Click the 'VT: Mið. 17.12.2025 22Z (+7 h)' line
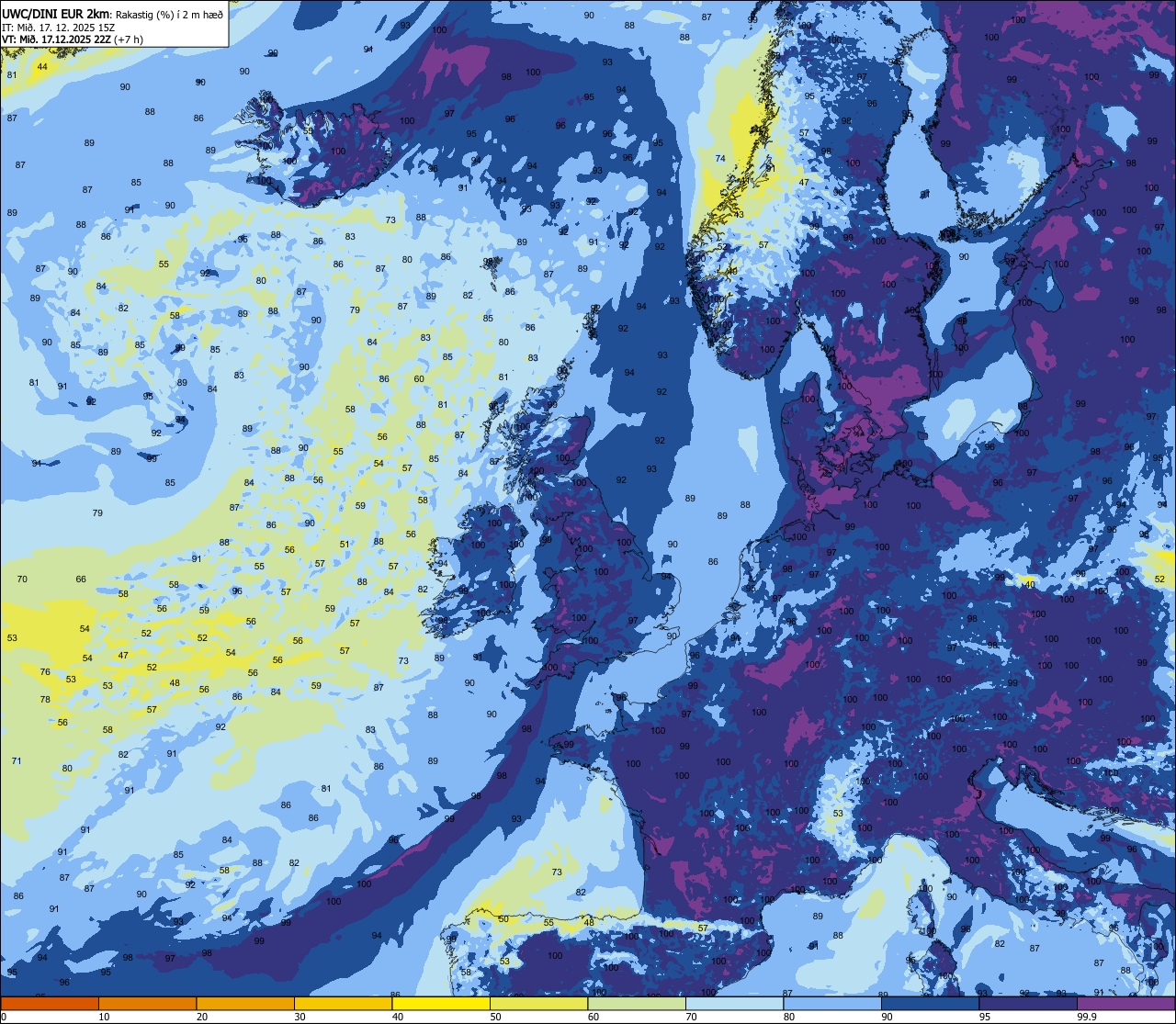The image size is (1176, 1024). [x=73, y=39]
